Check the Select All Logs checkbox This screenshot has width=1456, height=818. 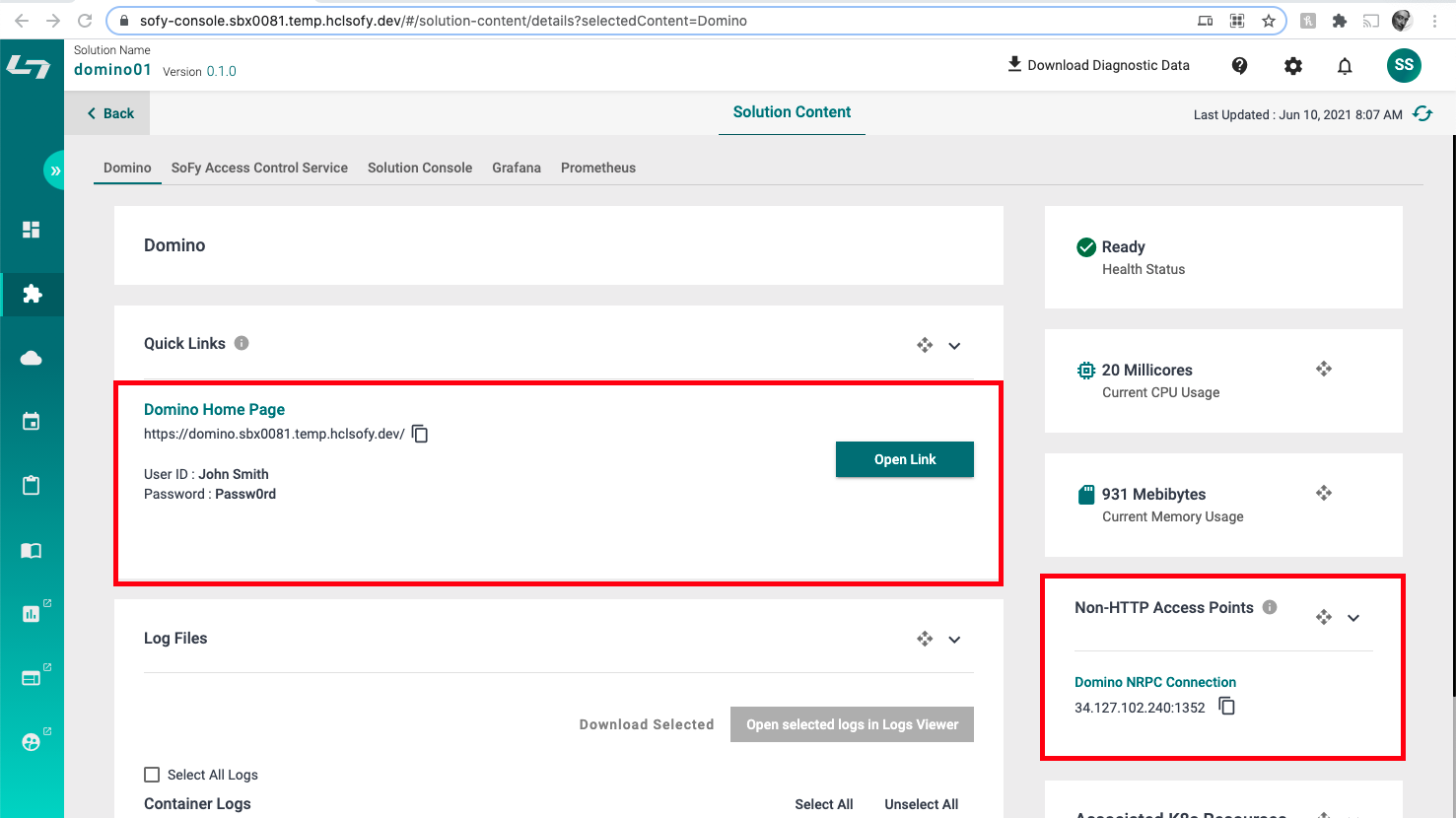[x=152, y=775]
